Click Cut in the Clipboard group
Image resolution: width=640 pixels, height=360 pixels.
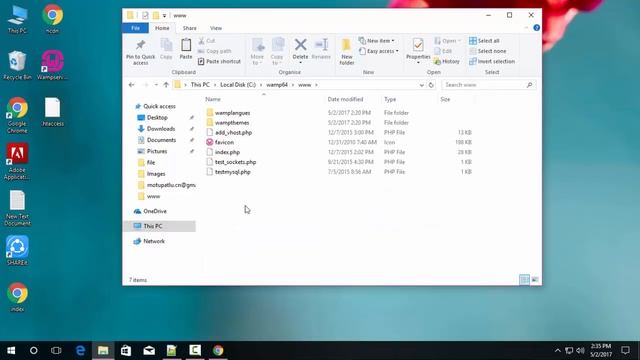(x=207, y=41)
